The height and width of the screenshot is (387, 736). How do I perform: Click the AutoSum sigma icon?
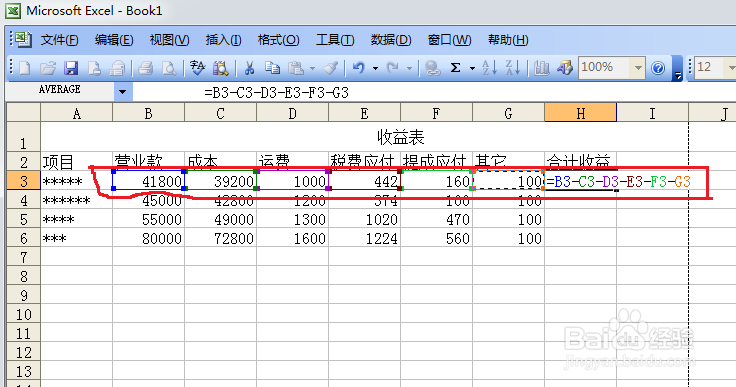pyautogui.click(x=455, y=69)
